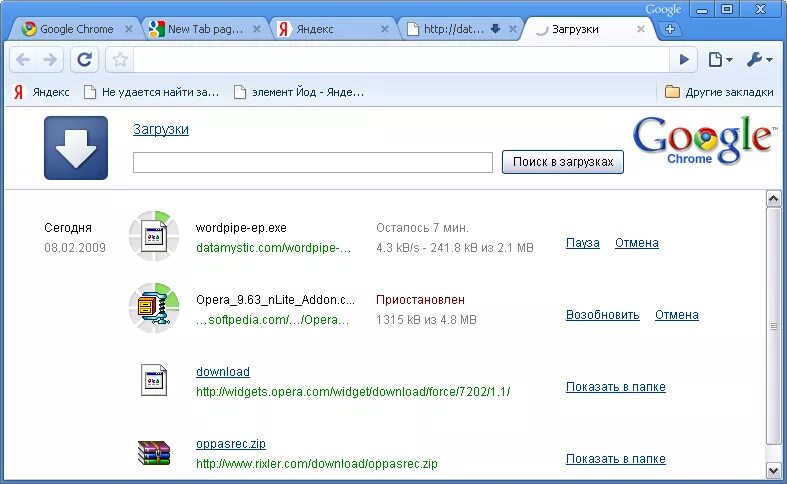Open the 'элемент Йод - Янде...' bookmark

(299, 92)
